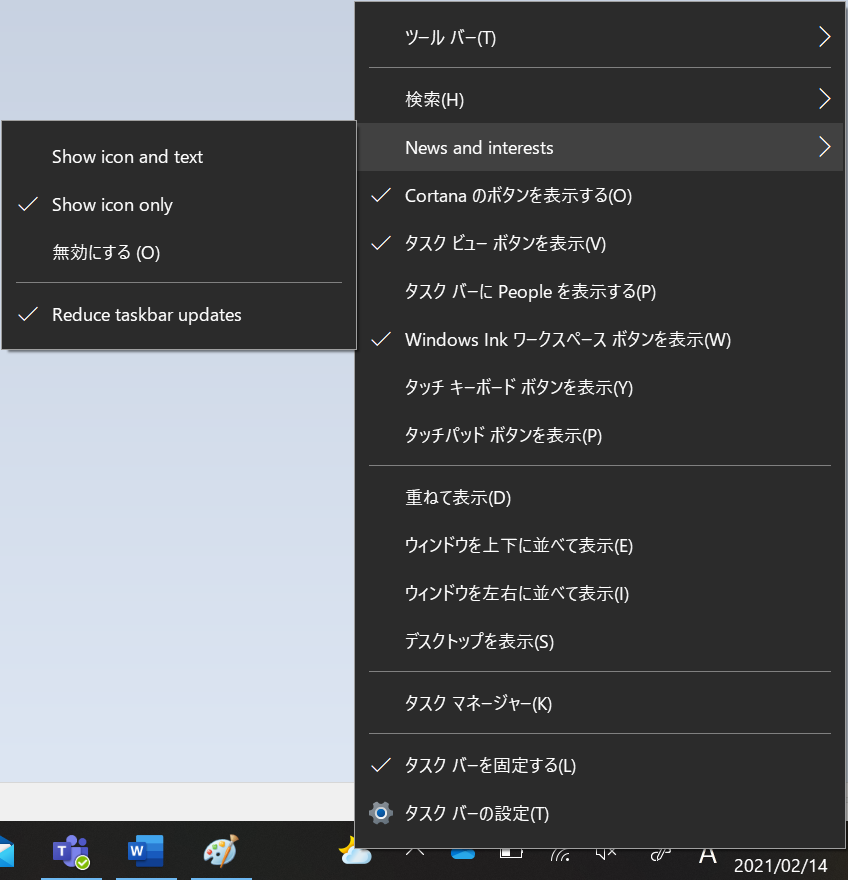Choose ウィンドウを上下に並べて表示(E)
Screen dimensions: 848x880
(600, 546)
